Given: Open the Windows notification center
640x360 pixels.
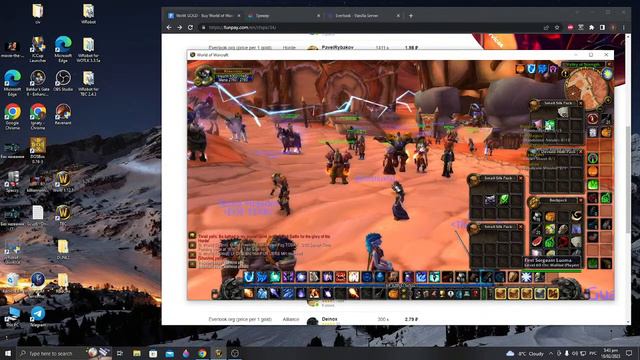Looking at the screenshot, I should pyautogui.click(x=629, y=353).
